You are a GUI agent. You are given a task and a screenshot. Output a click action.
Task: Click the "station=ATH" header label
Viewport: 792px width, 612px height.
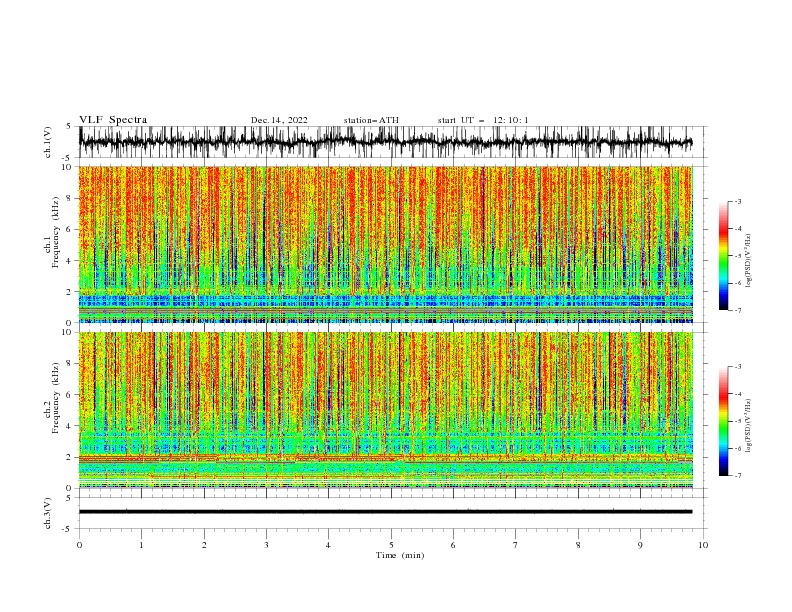click(371, 120)
